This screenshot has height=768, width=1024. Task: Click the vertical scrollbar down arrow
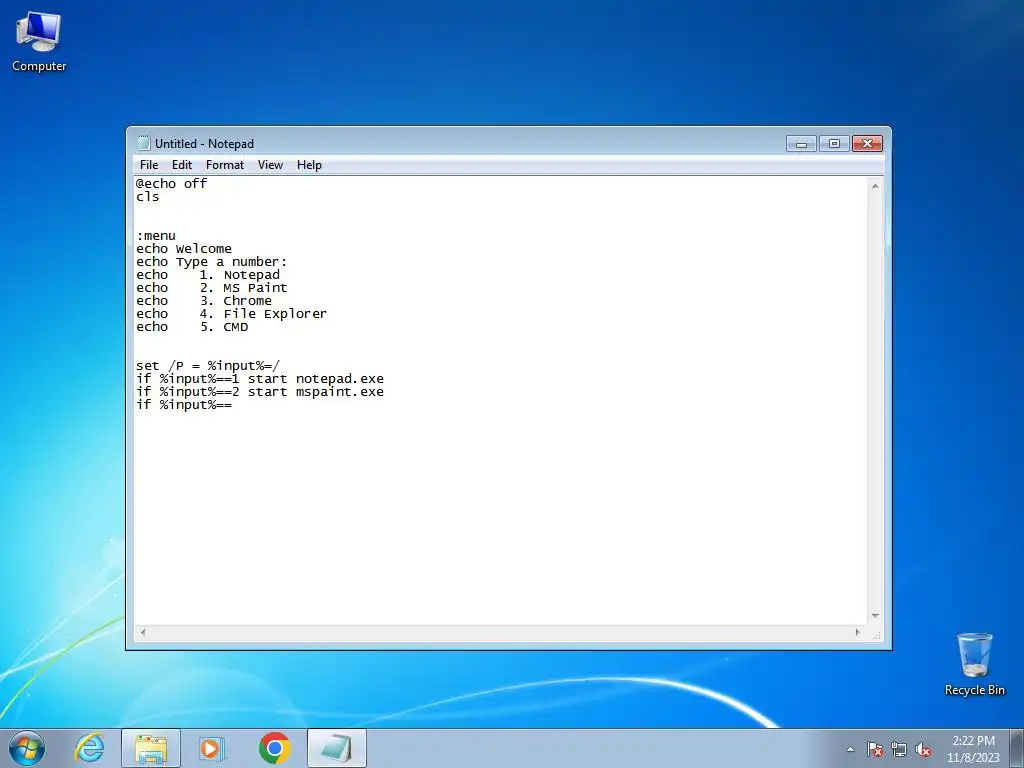[875, 616]
